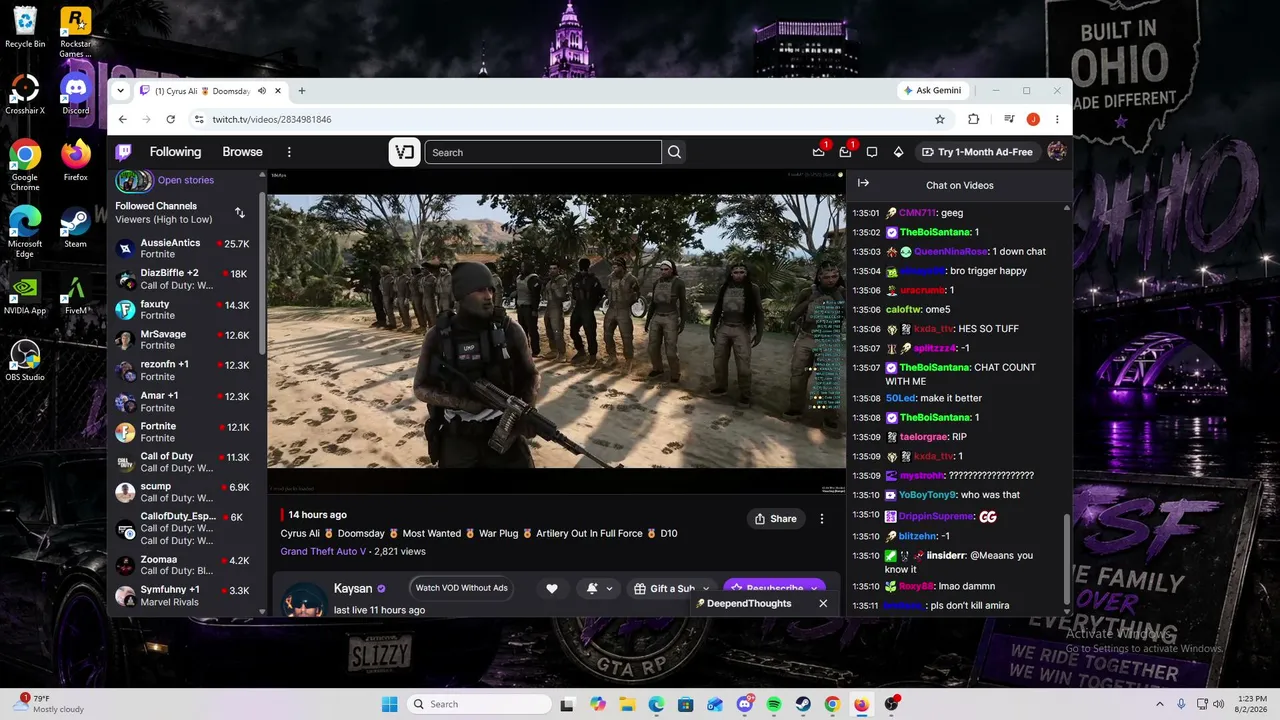Click Try 1-Month Ad-Free button
This screenshot has width=1280, height=720.
[x=977, y=152]
